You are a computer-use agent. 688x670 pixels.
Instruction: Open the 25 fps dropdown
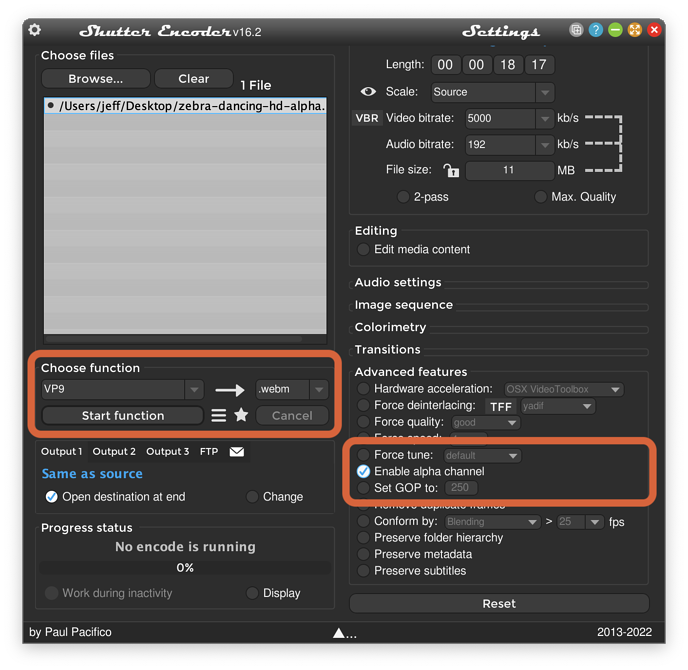pos(578,522)
